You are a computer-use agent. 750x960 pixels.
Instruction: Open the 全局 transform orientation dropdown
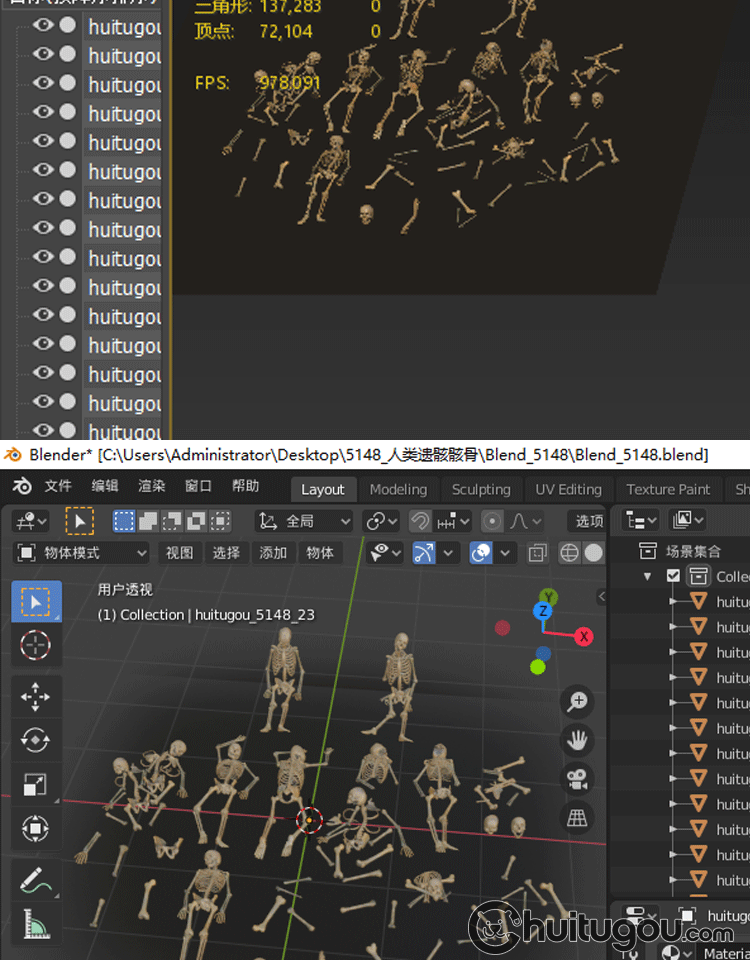tap(304, 521)
